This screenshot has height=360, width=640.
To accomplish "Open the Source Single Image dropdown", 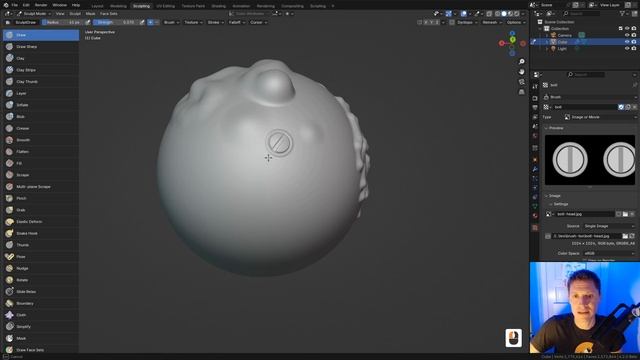I will 609,226.
